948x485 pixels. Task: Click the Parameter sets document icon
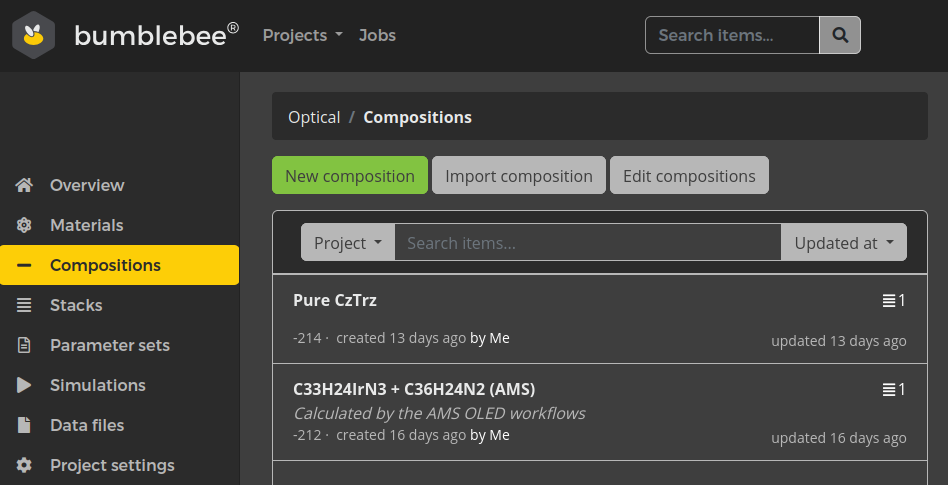(25, 345)
